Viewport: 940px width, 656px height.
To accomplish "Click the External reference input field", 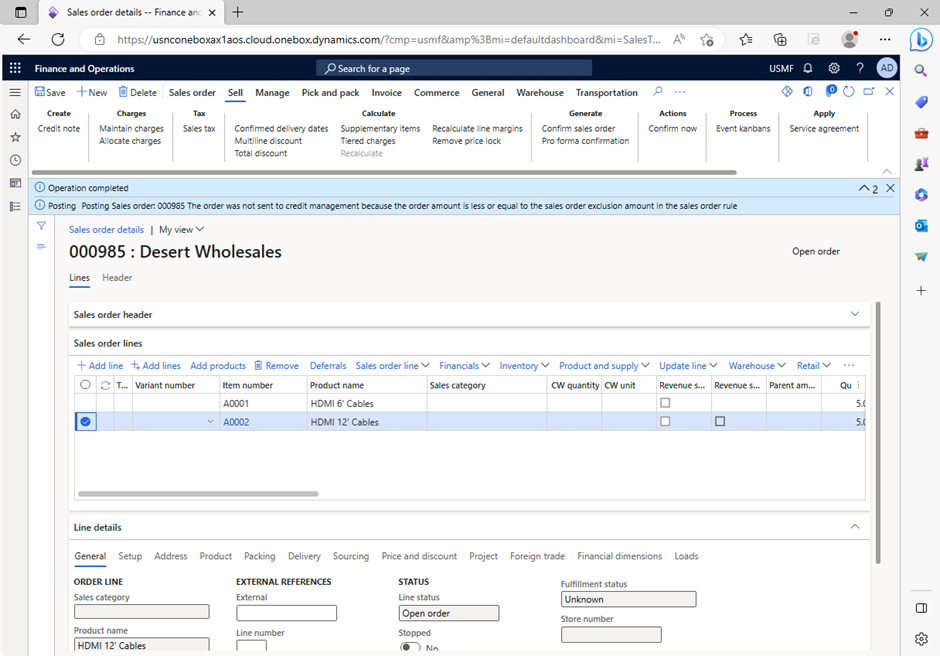I will (x=287, y=612).
